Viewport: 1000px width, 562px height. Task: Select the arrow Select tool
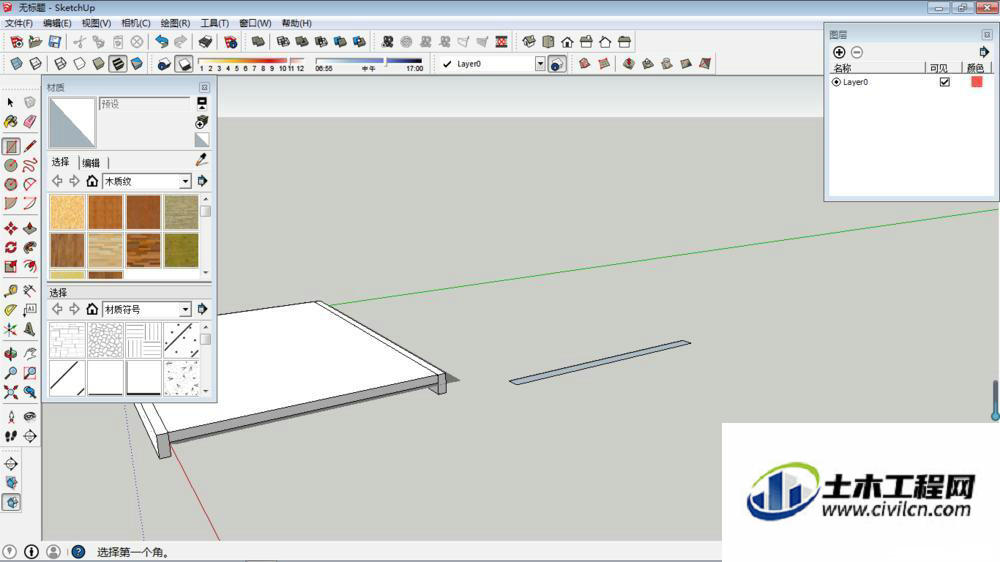(x=10, y=102)
